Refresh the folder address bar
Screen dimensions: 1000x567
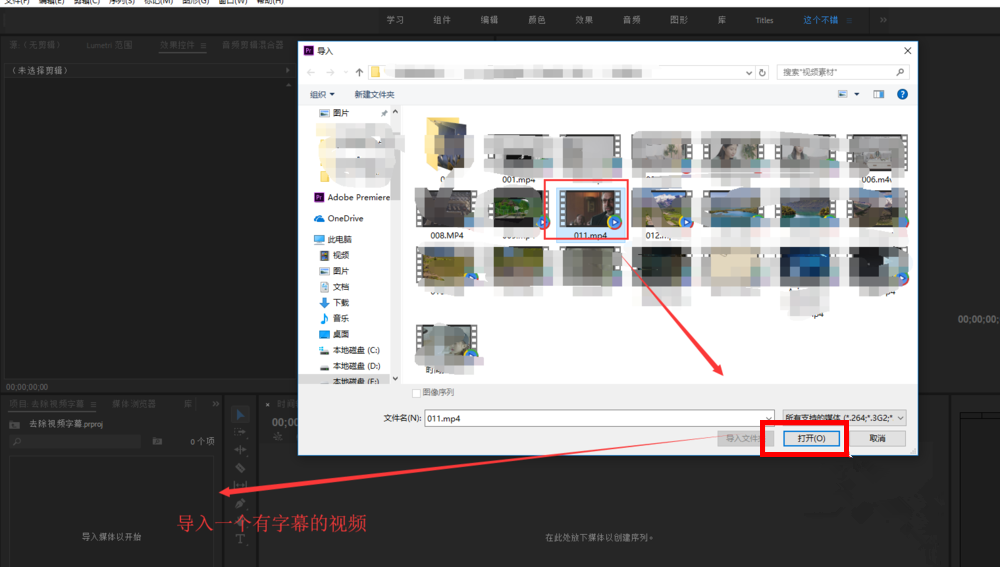tap(762, 72)
